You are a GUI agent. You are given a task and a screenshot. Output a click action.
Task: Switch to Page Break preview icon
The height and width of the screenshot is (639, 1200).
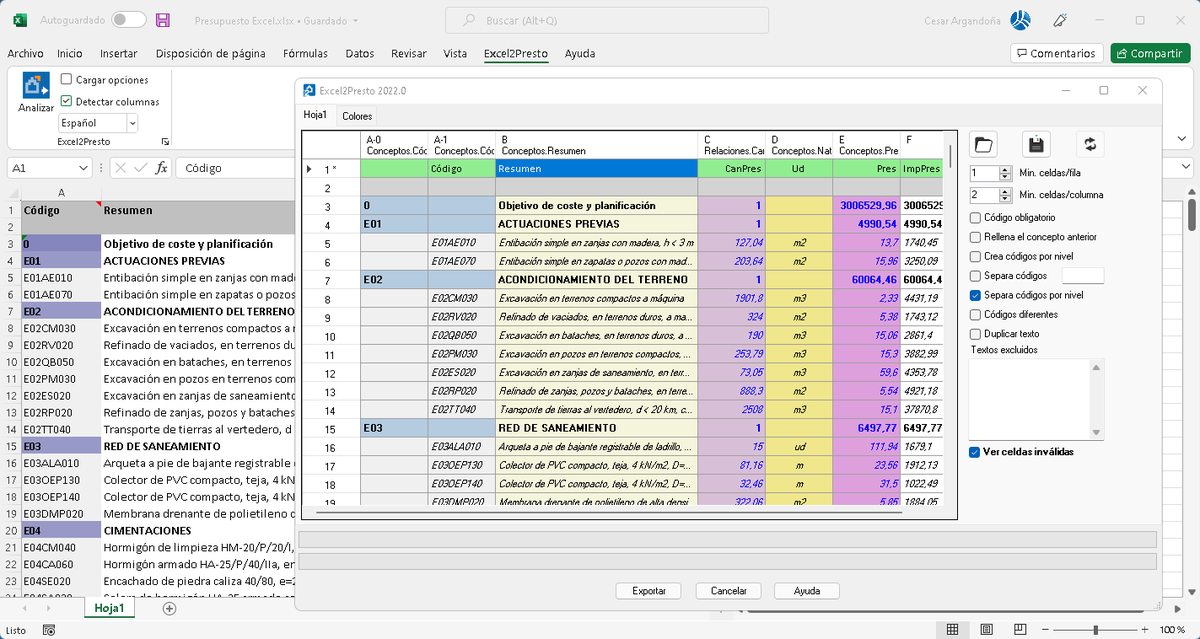(1018, 630)
